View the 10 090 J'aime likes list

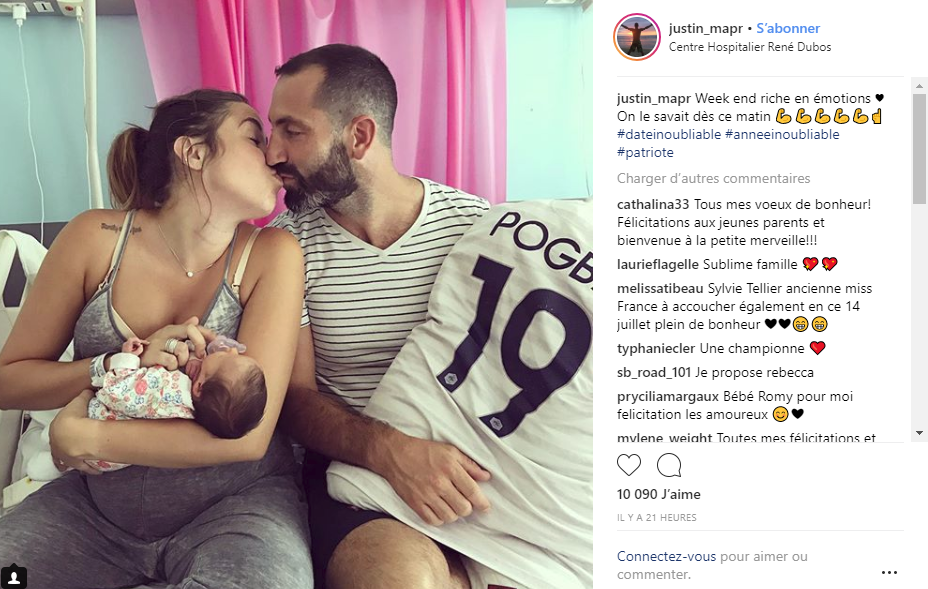pos(659,494)
